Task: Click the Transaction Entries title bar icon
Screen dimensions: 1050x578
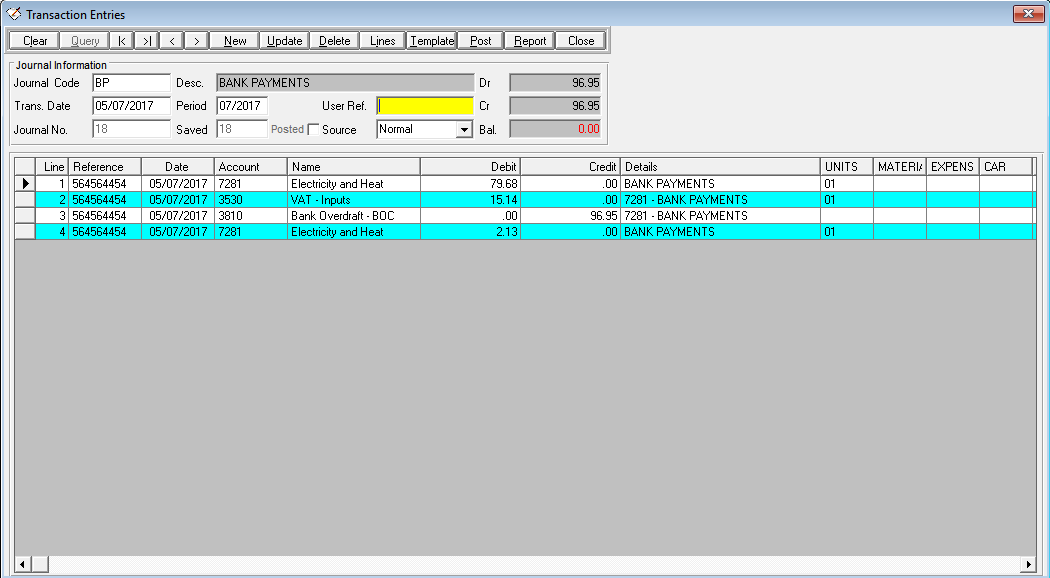Action: click(x=13, y=14)
